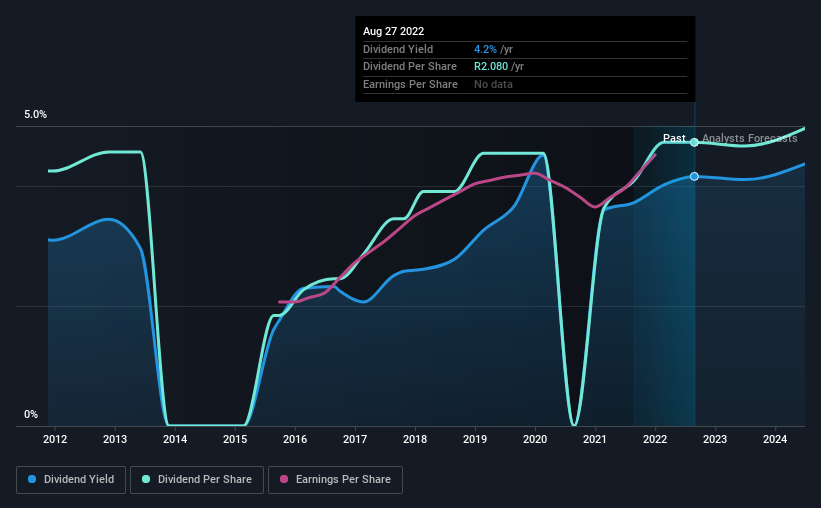The image size is (821, 508).
Task: Click the 2016 x-axis label
Action: pyautogui.click(x=295, y=439)
